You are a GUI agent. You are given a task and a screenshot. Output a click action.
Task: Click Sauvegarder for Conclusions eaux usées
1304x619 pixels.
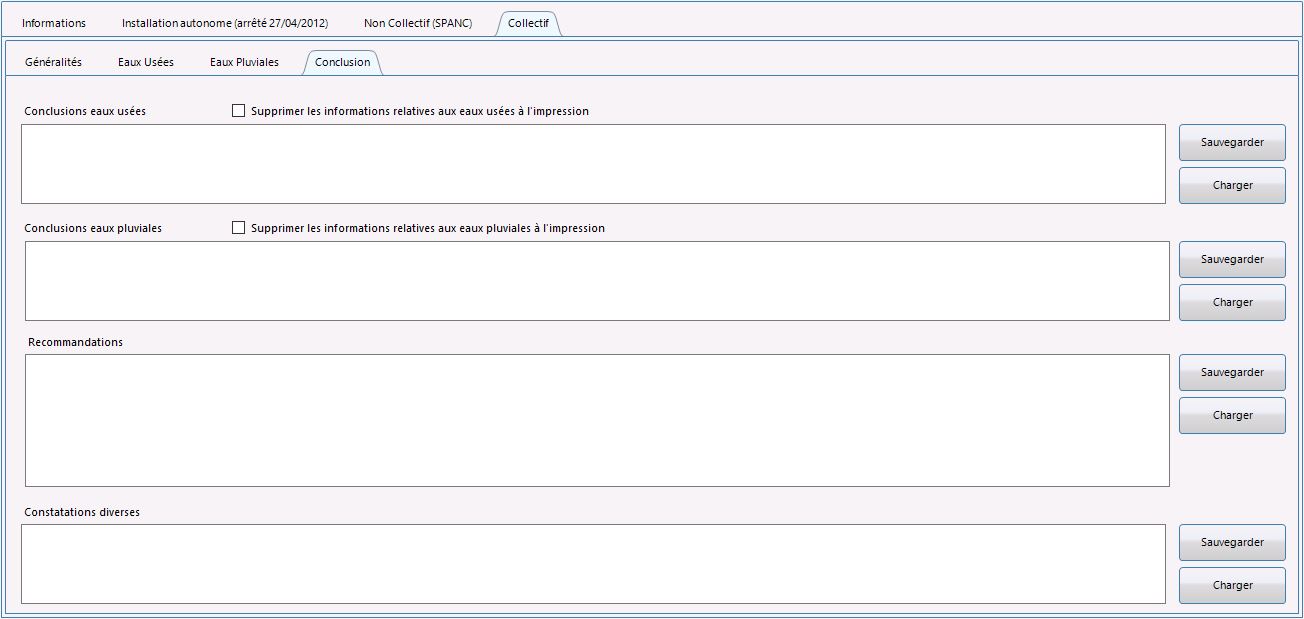tap(1232, 142)
